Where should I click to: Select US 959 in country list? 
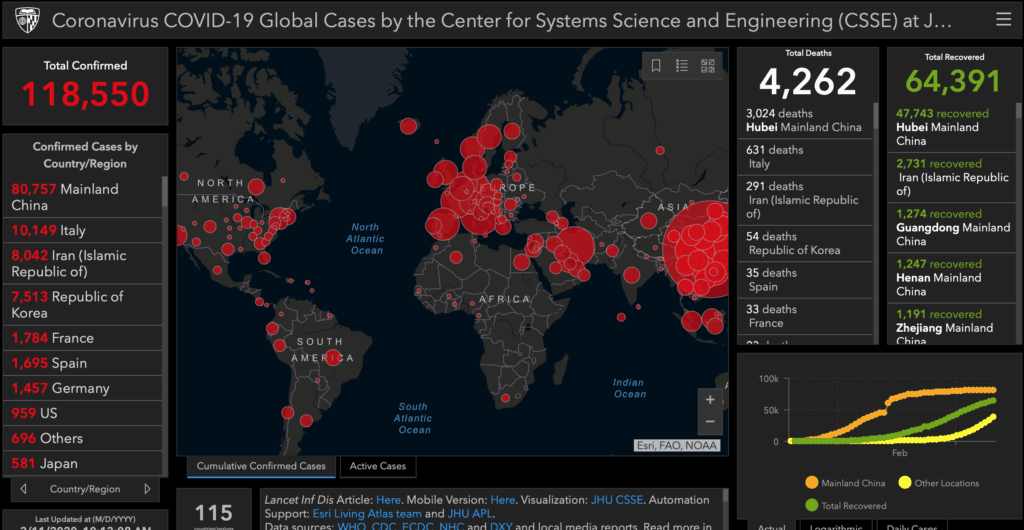(x=82, y=413)
